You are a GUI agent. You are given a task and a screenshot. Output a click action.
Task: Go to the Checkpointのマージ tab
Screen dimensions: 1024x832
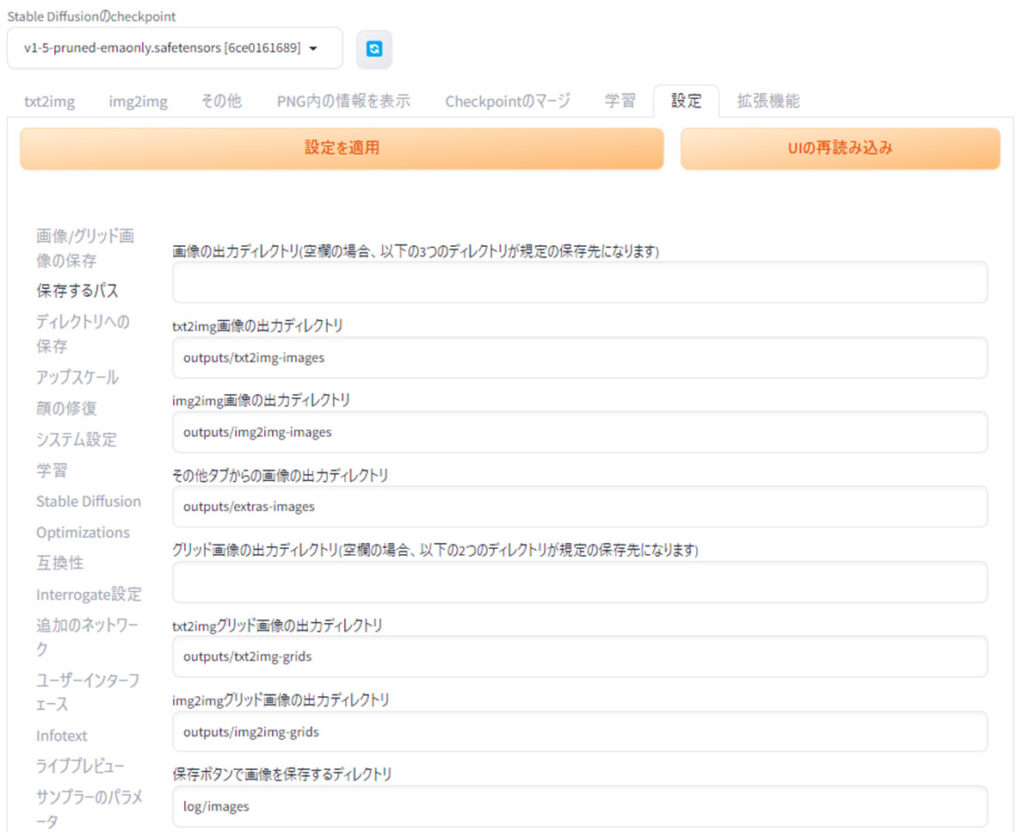click(x=507, y=101)
